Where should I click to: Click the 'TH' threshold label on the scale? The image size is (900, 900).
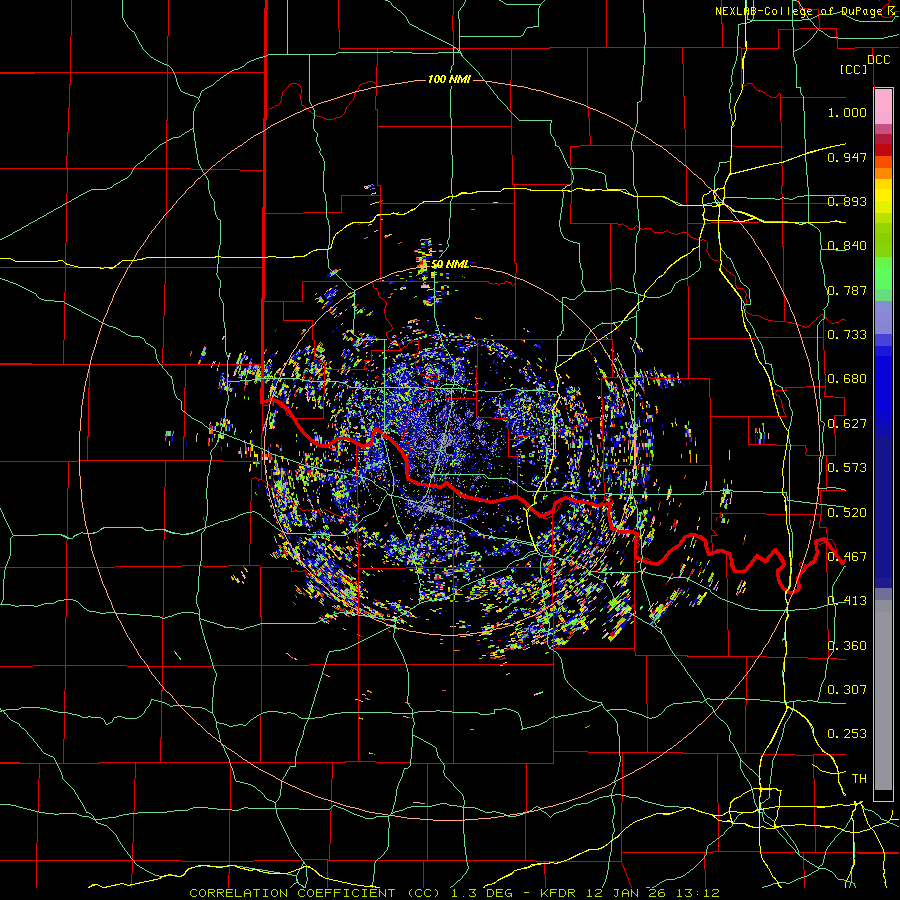pyautogui.click(x=859, y=779)
